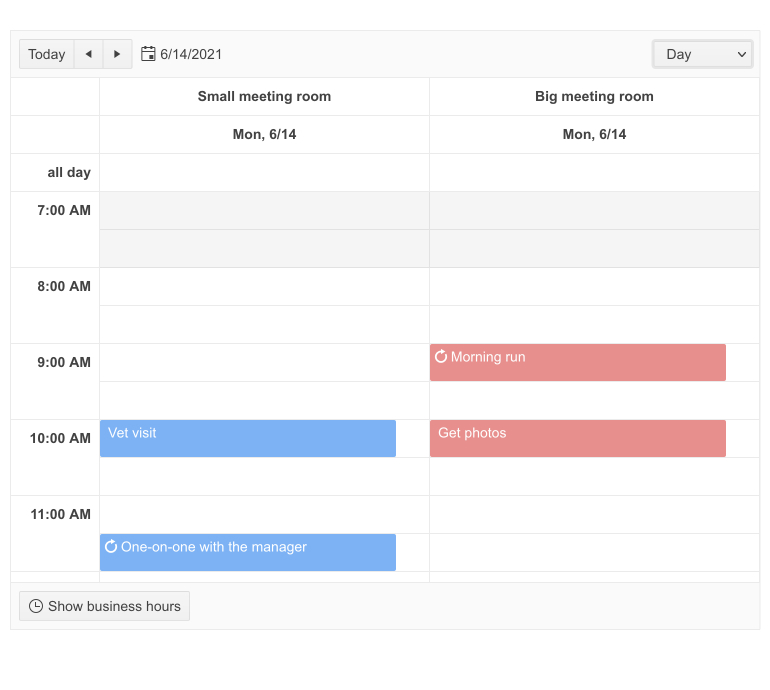
Task: Select the Get photos event
Action: coord(578,439)
